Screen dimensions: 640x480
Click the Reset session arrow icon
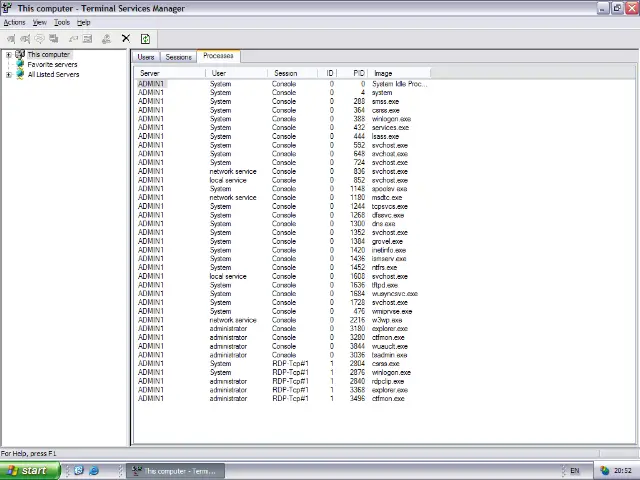click(73, 39)
